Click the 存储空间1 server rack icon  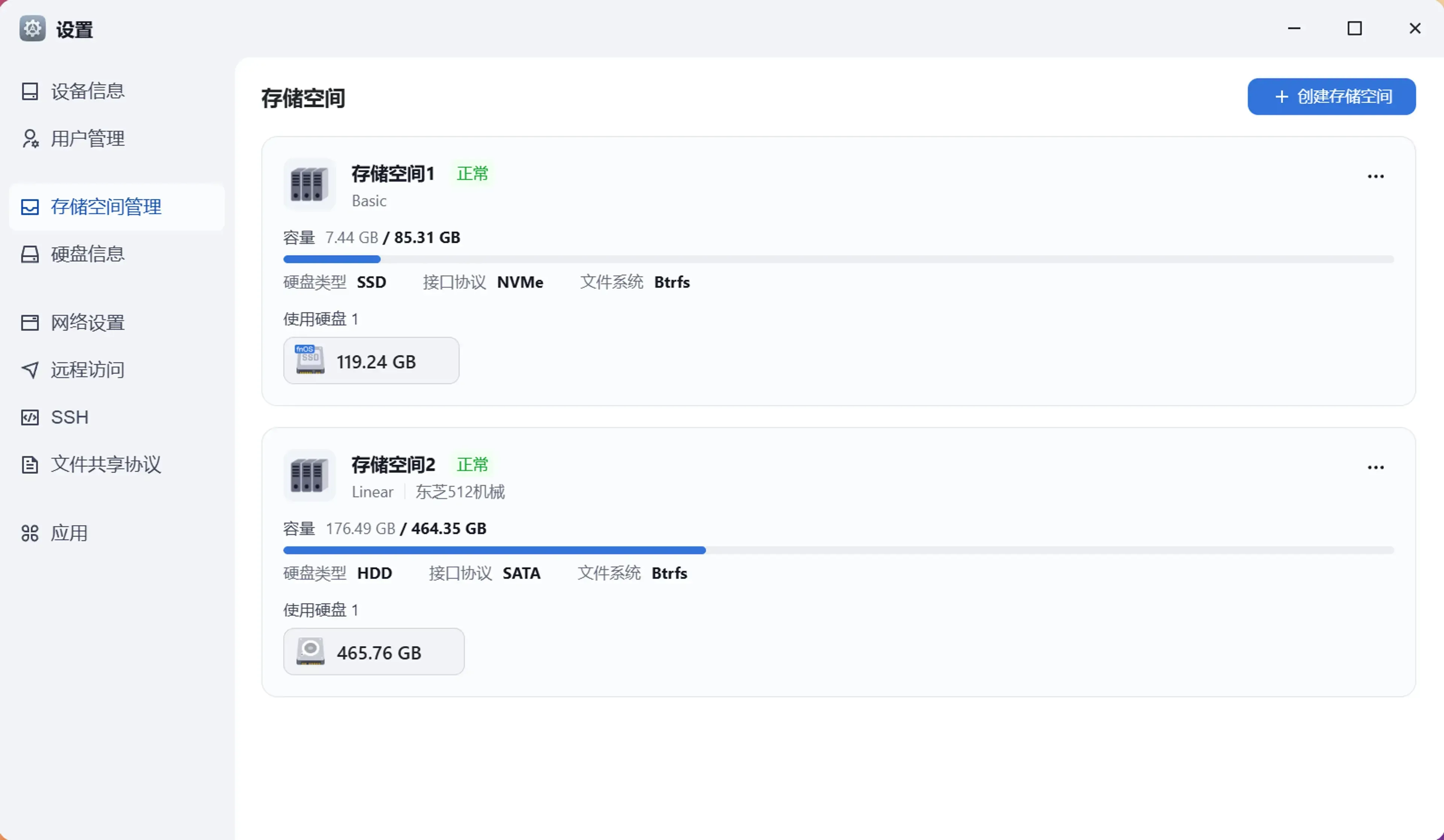pyautogui.click(x=309, y=185)
